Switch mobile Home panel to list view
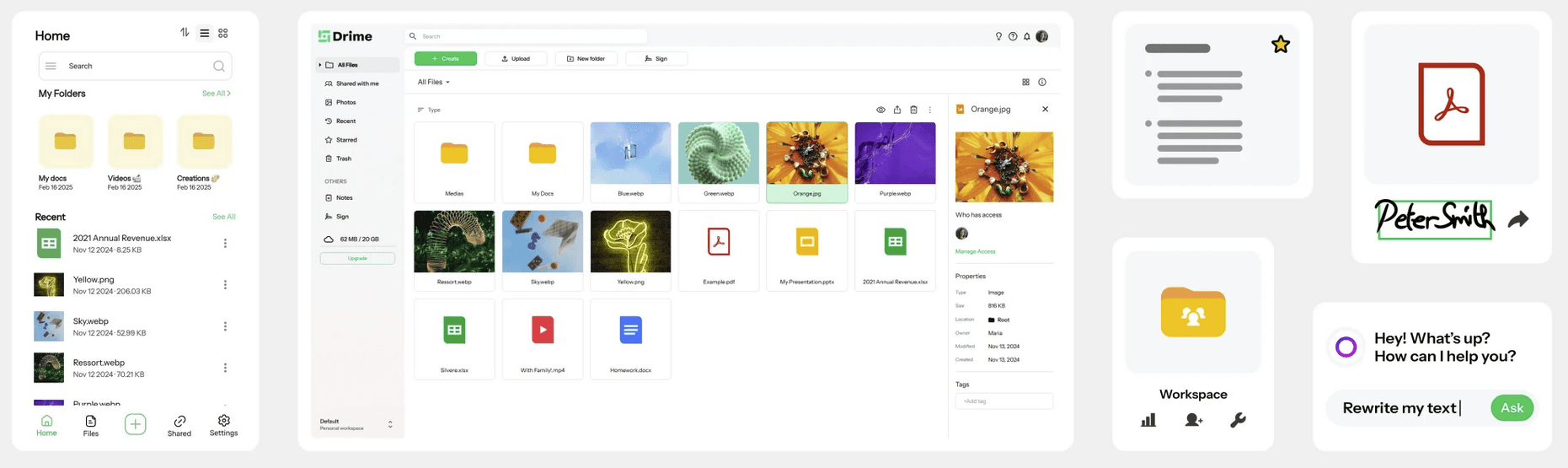This screenshot has height=468, width=1568. click(x=204, y=33)
